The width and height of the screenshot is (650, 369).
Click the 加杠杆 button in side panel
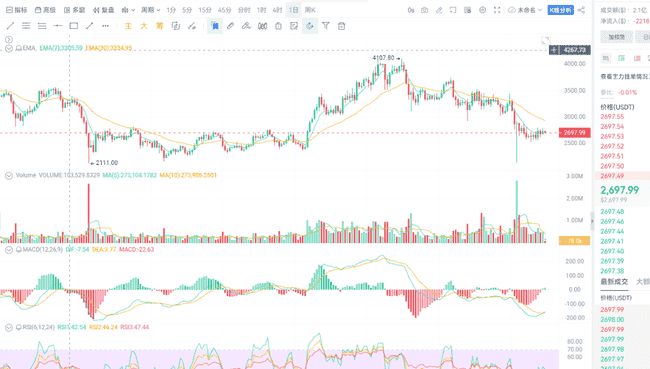pos(617,37)
